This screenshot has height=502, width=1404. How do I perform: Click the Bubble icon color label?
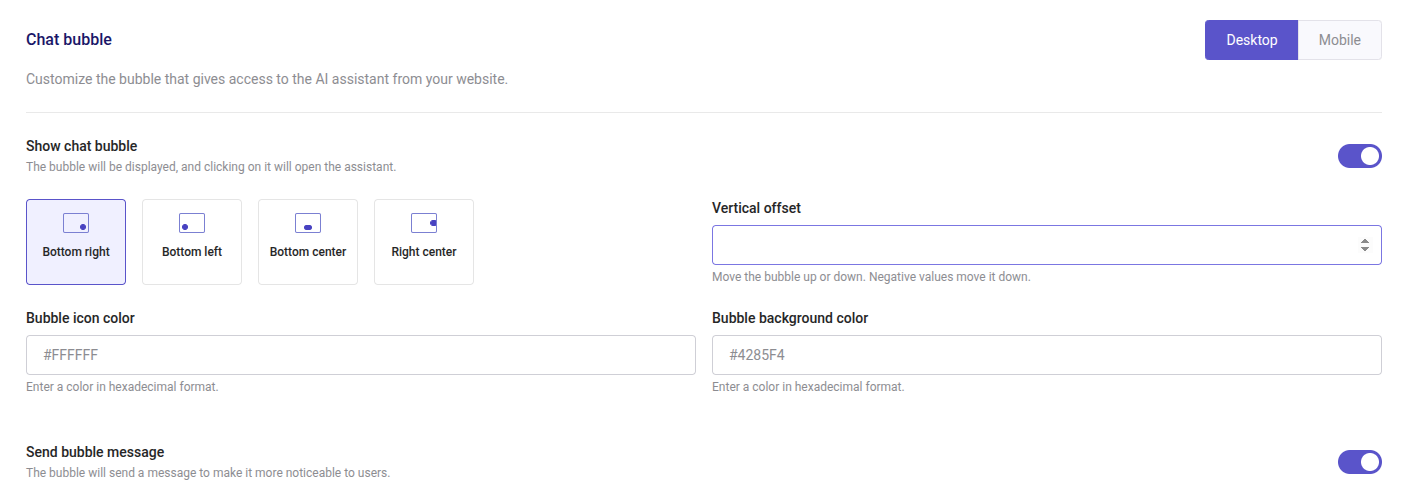80,318
